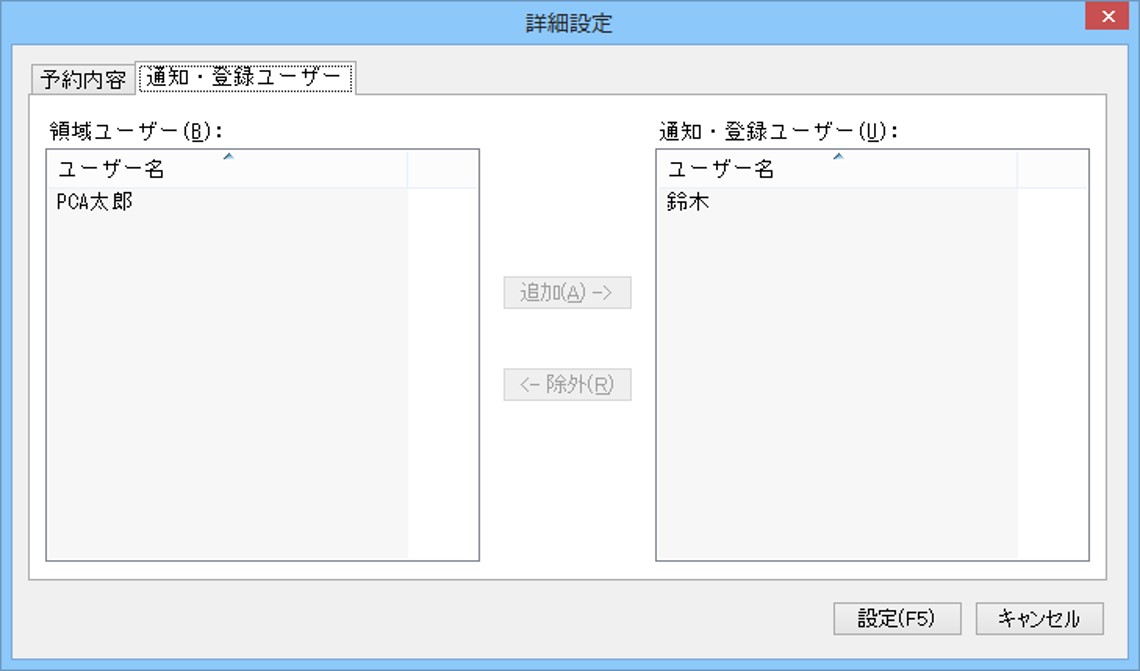This screenshot has height=671, width=1140.
Task: Switch to the 予約内容 tab
Action: (x=83, y=79)
